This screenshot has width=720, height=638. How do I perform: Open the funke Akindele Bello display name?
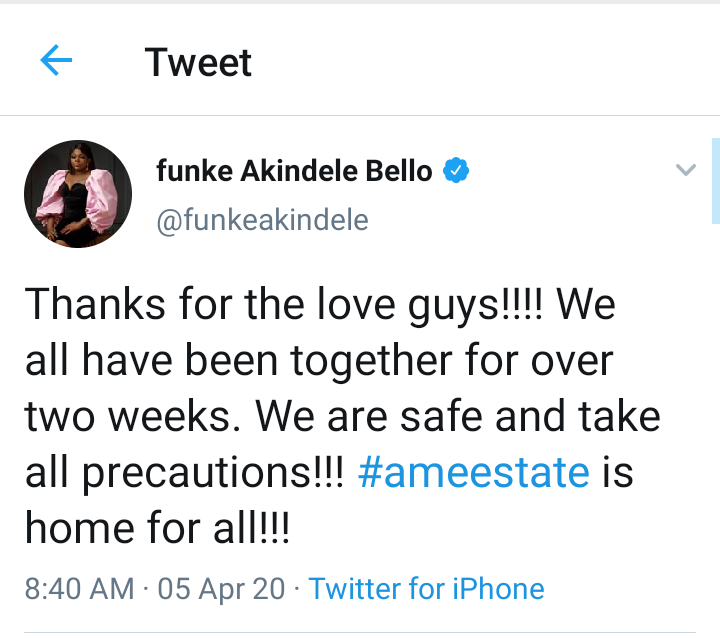[294, 171]
